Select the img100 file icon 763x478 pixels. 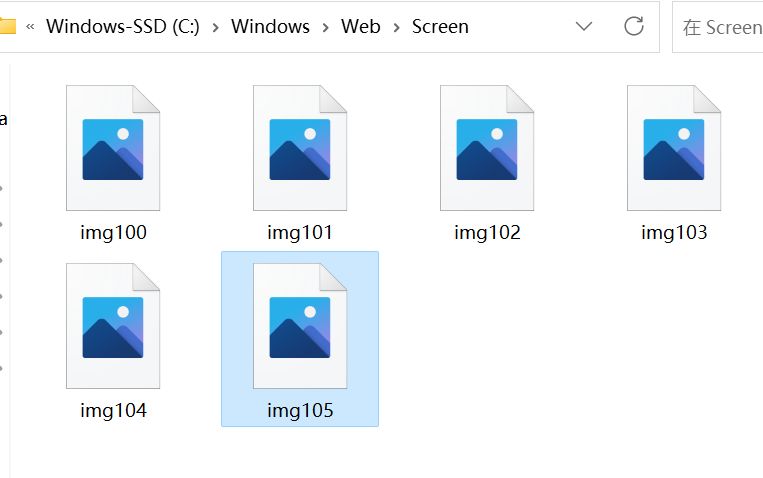[113, 148]
